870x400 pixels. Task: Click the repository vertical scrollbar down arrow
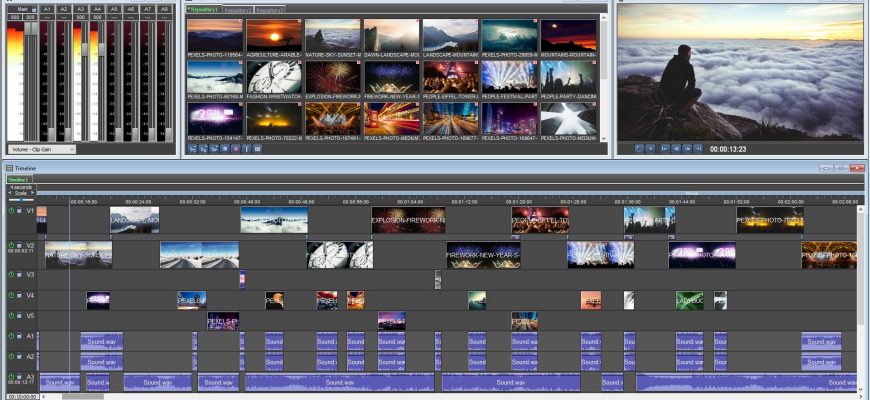click(604, 139)
